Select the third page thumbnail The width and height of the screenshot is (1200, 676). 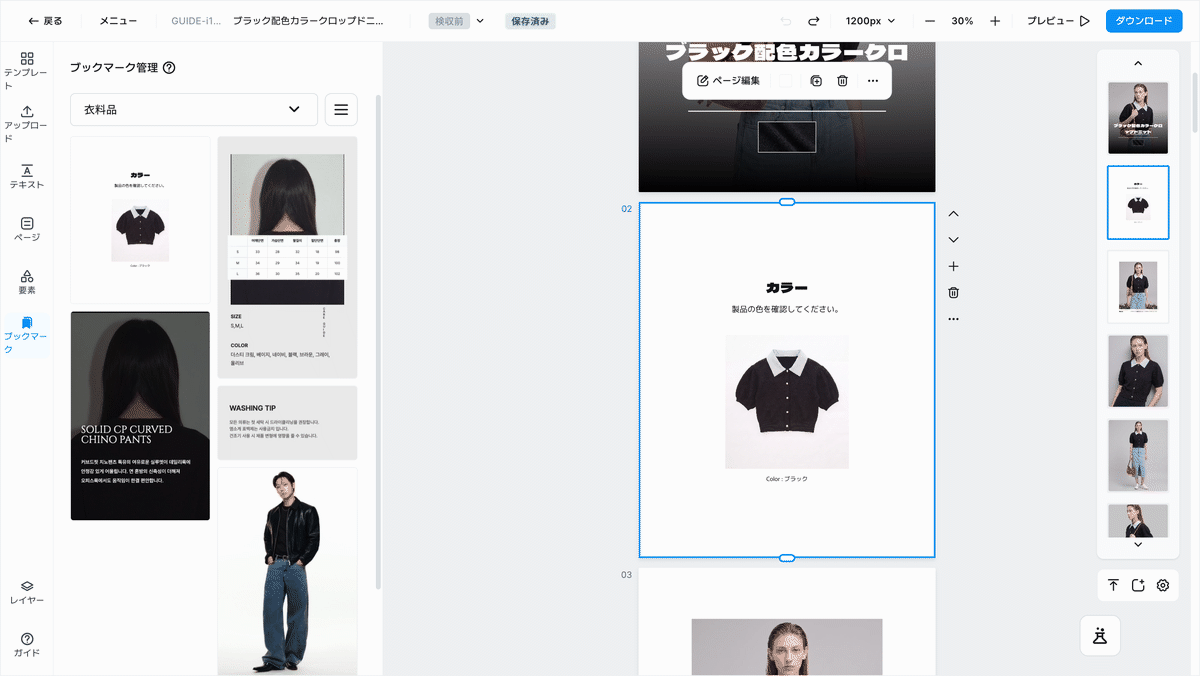click(x=1138, y=287)
